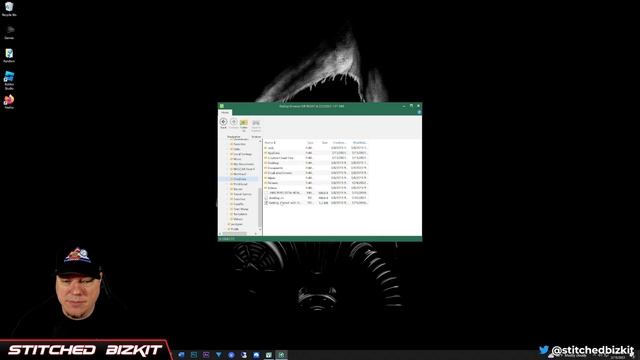Click the help icon below the close button
The height and width of the screenshot is (360, 640).
coord(419,112)
